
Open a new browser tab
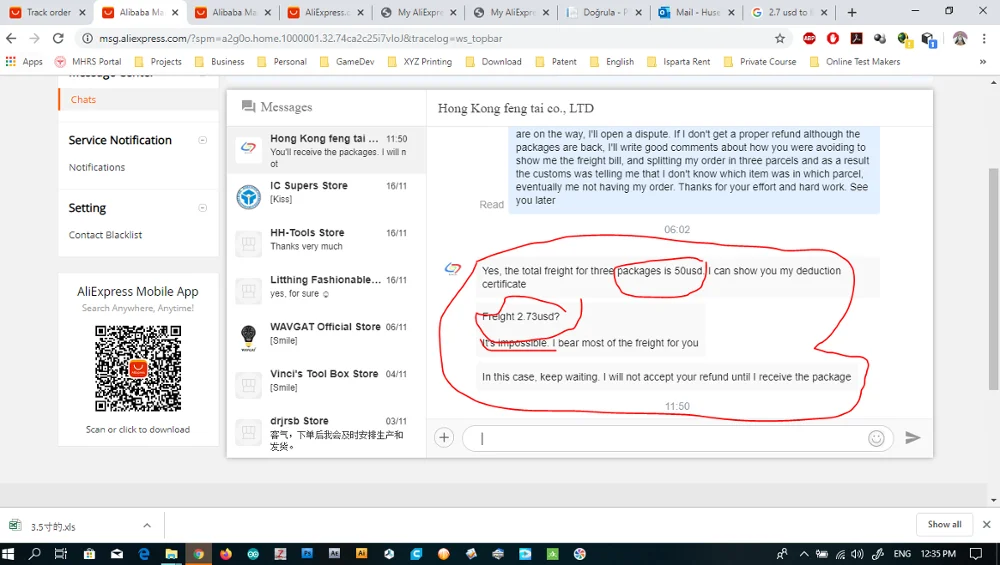click(852, 12)
